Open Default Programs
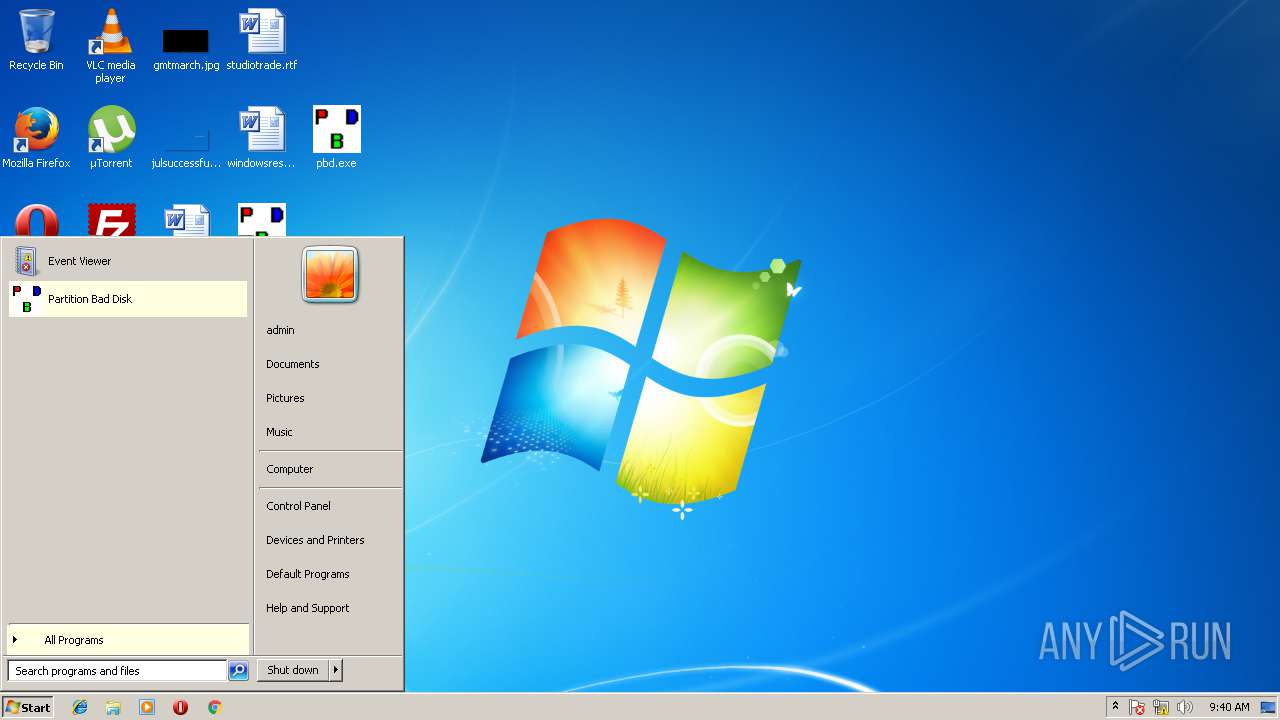This screenshot has height=720, width=1280. (307, 574)
